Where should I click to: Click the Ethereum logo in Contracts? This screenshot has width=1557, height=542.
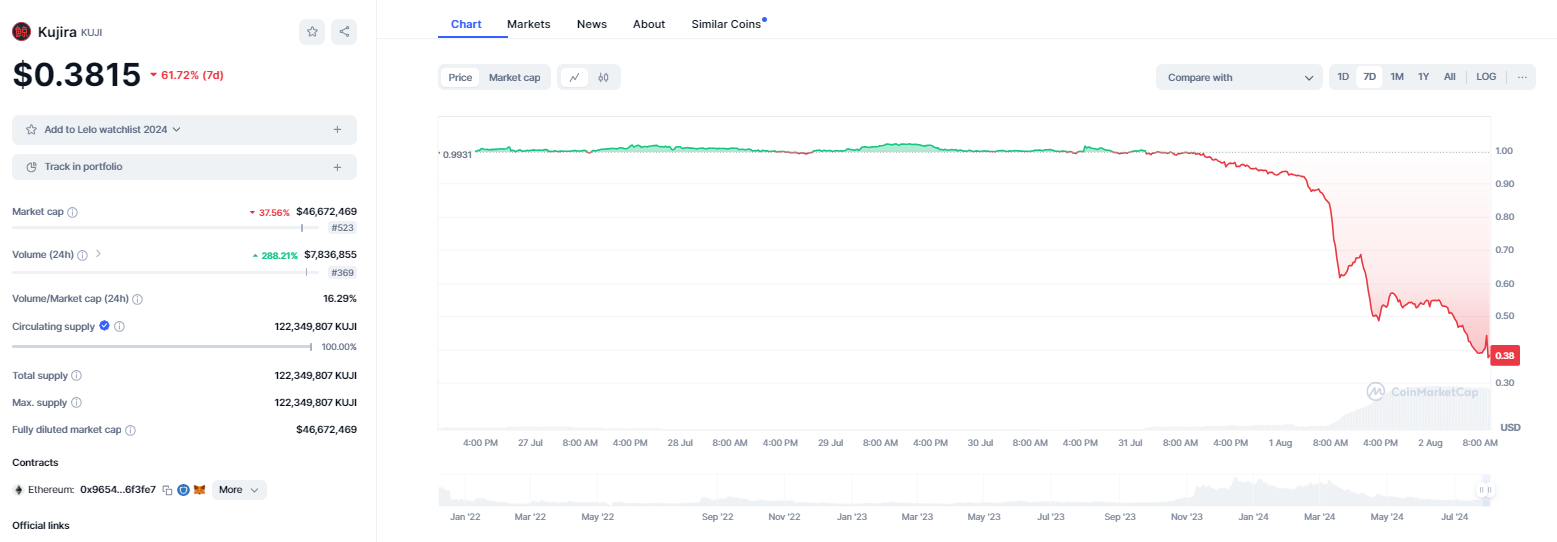pyautogui.click(x=17, y=490)
